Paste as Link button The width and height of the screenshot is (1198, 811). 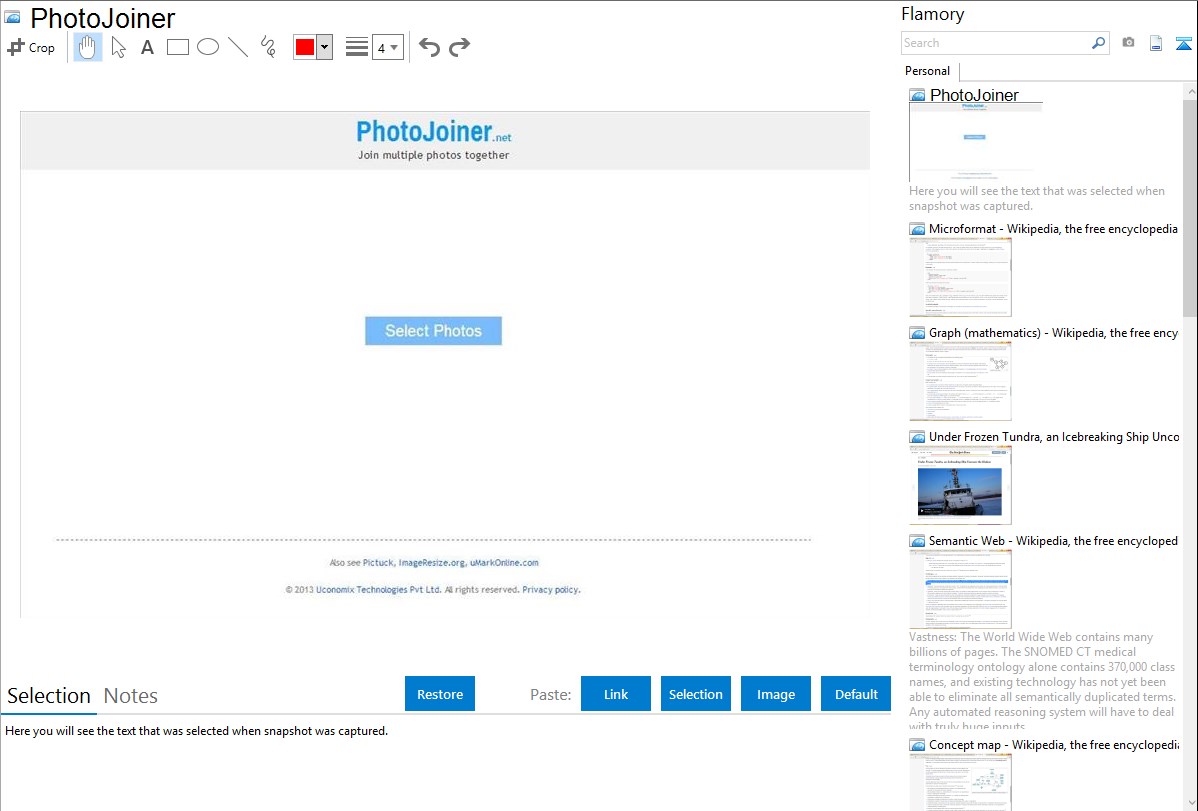click(x=616, y=694)
